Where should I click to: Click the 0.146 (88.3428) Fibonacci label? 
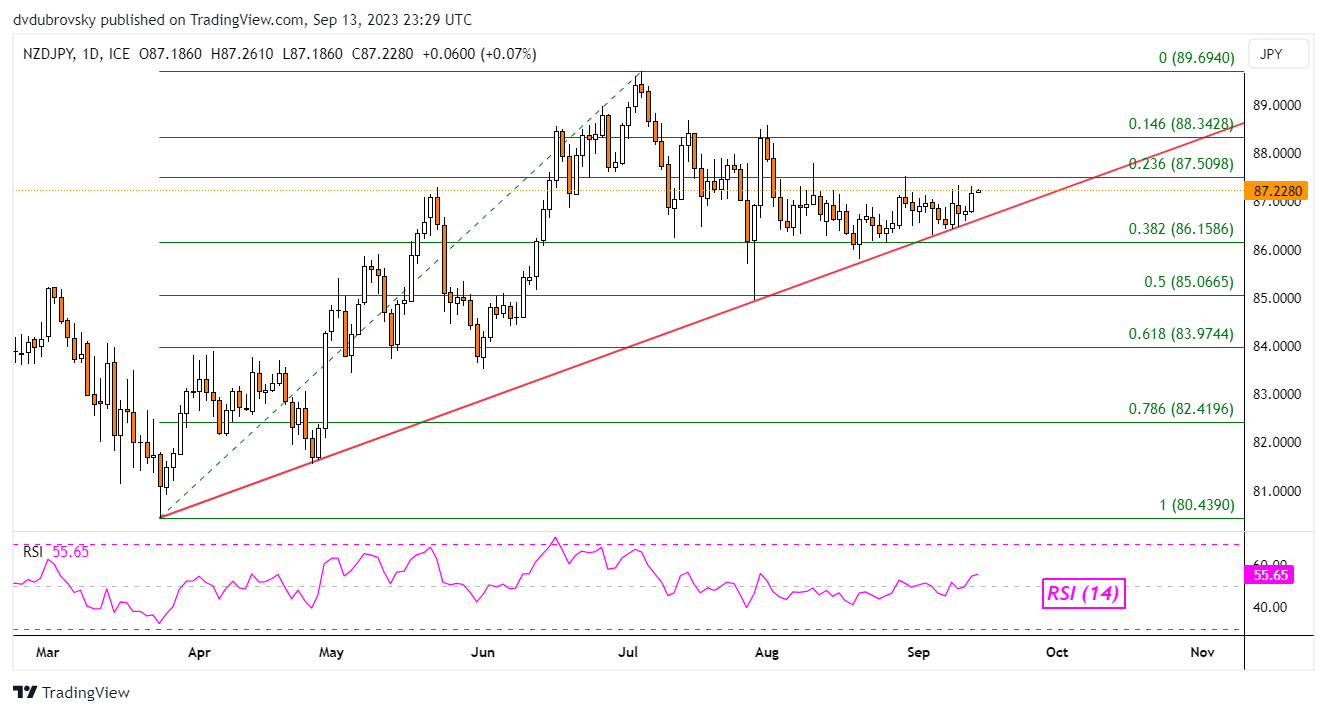(x=1181, y=124)
